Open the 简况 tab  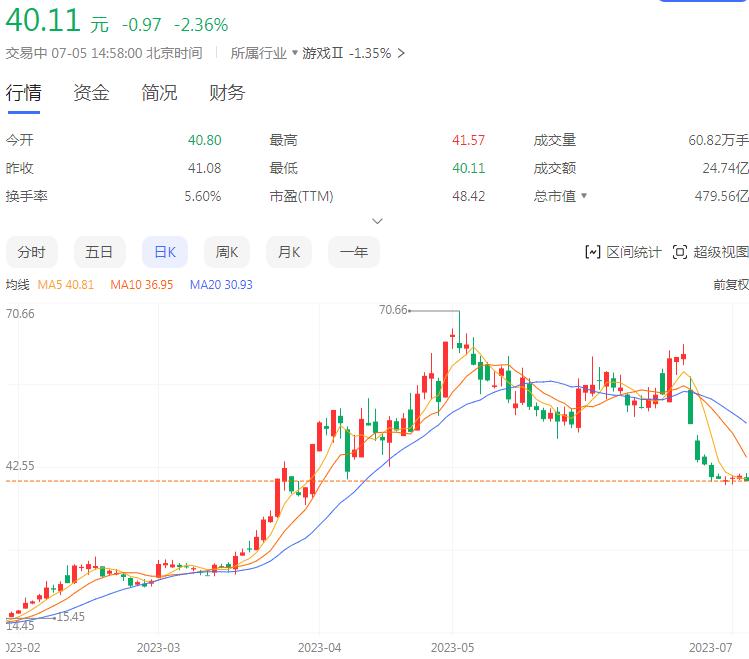click(159, 93)
